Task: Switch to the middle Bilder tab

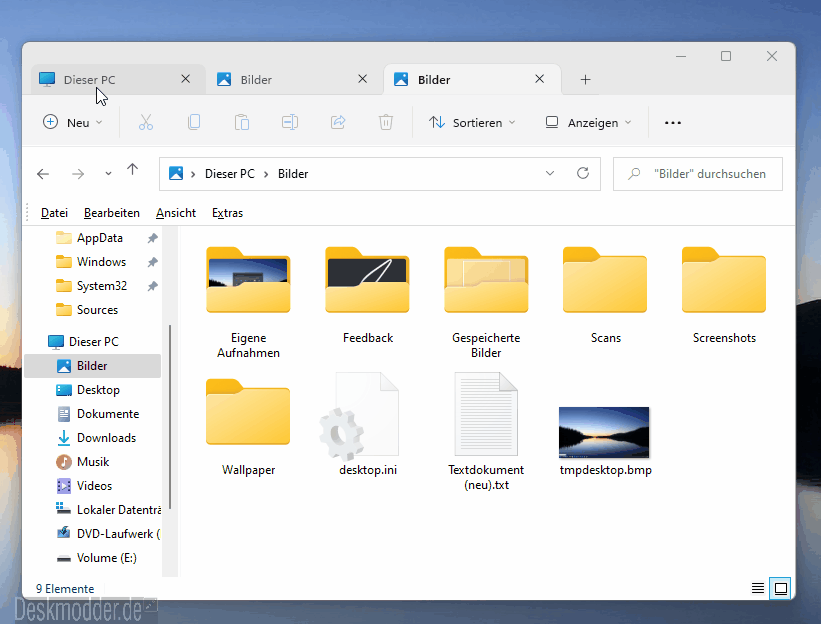Action: (295, 80)
